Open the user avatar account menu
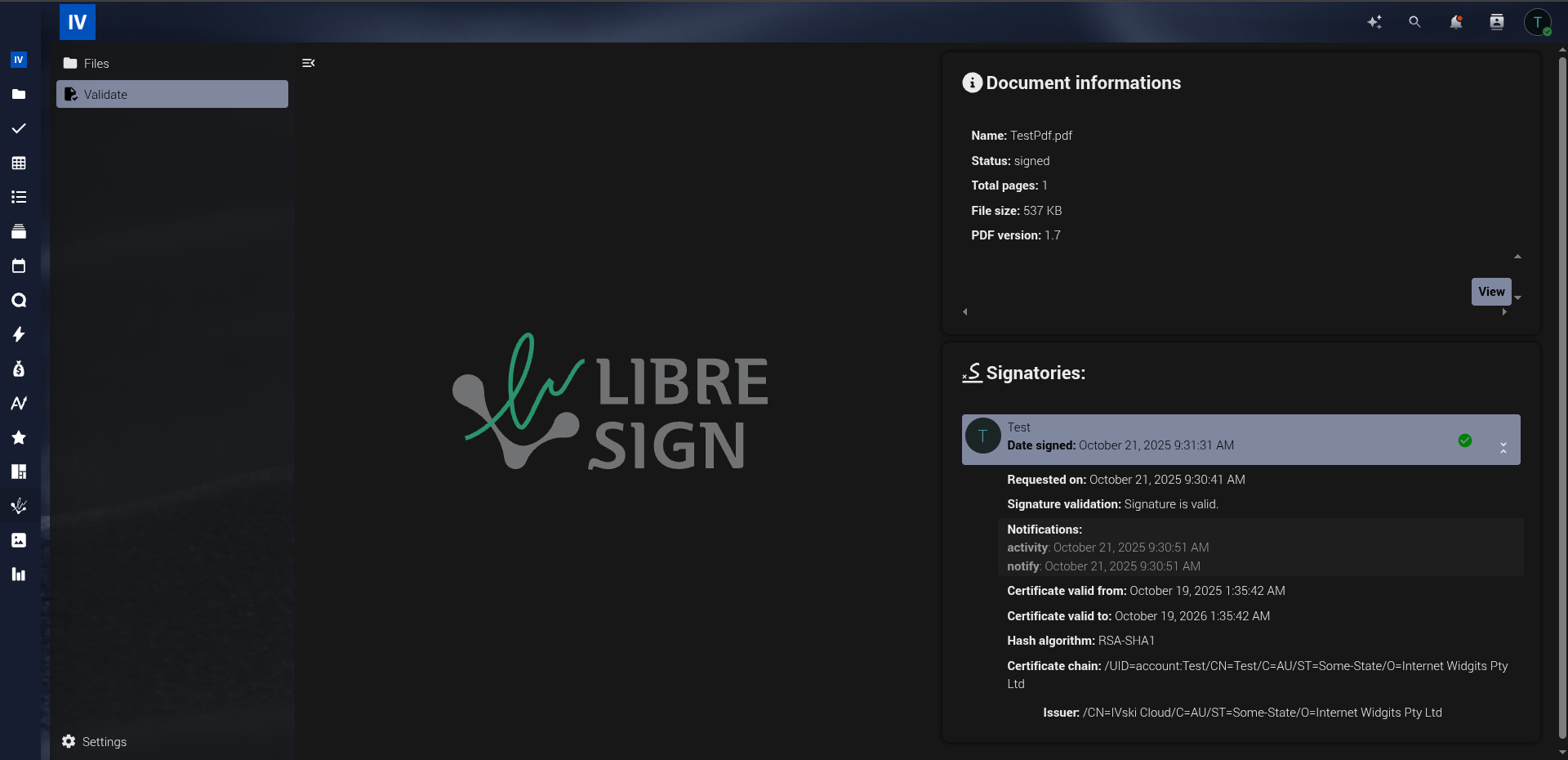1568x760 pixels. [1537, 22]
